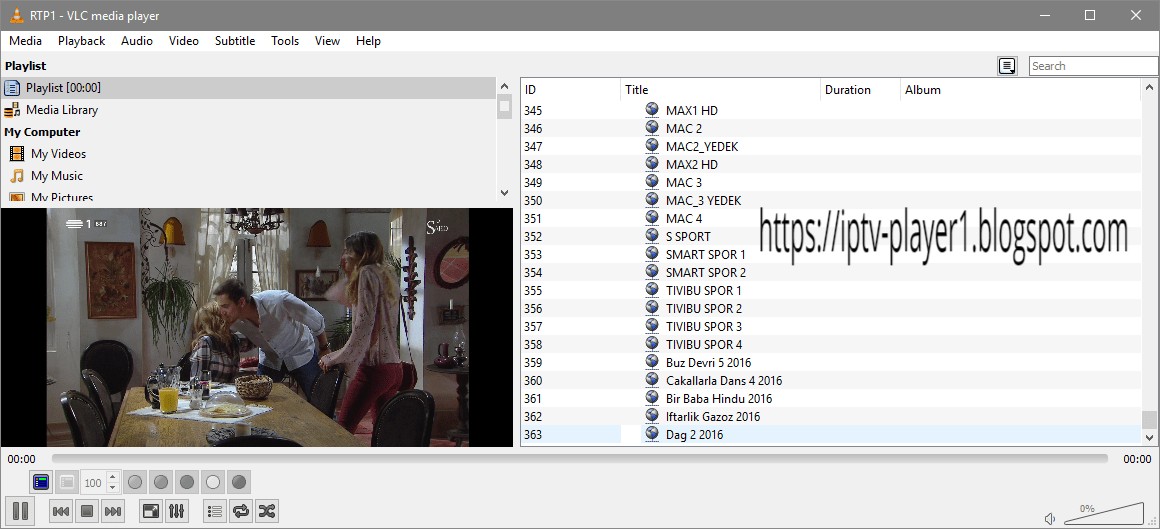Open the Audio menu
Image resolution: width=1160 pixels, height=529 pixels.
(137, 41)
